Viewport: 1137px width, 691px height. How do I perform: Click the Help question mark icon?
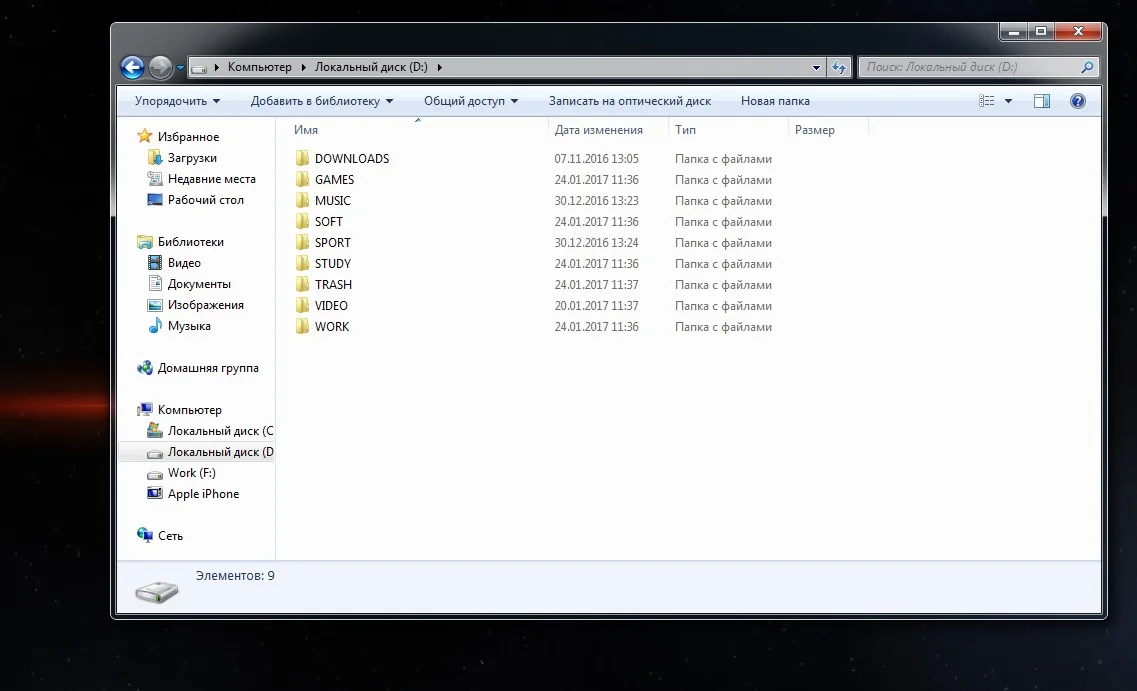tap(1077, 101)
